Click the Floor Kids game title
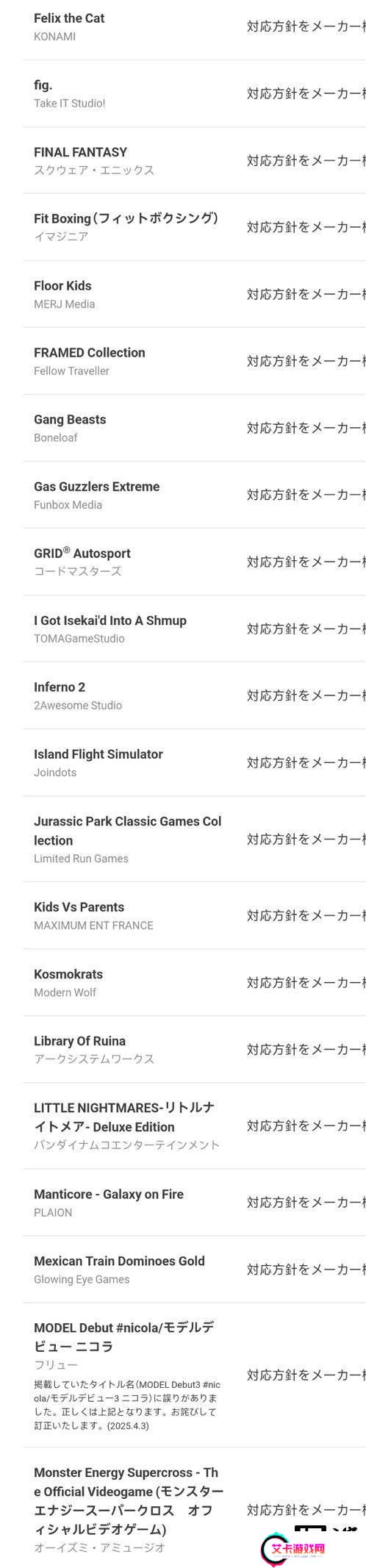The height and width of the screenshot is (1568, 366). coord(62,286)
